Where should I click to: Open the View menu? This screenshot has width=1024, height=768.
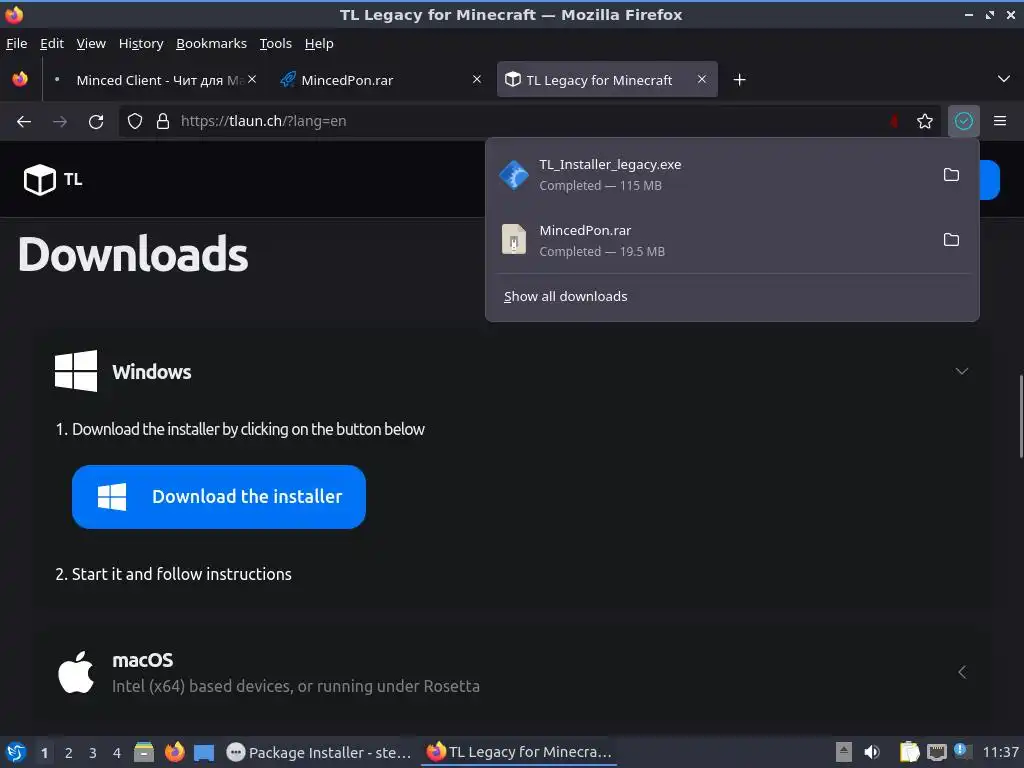point(91,44)
